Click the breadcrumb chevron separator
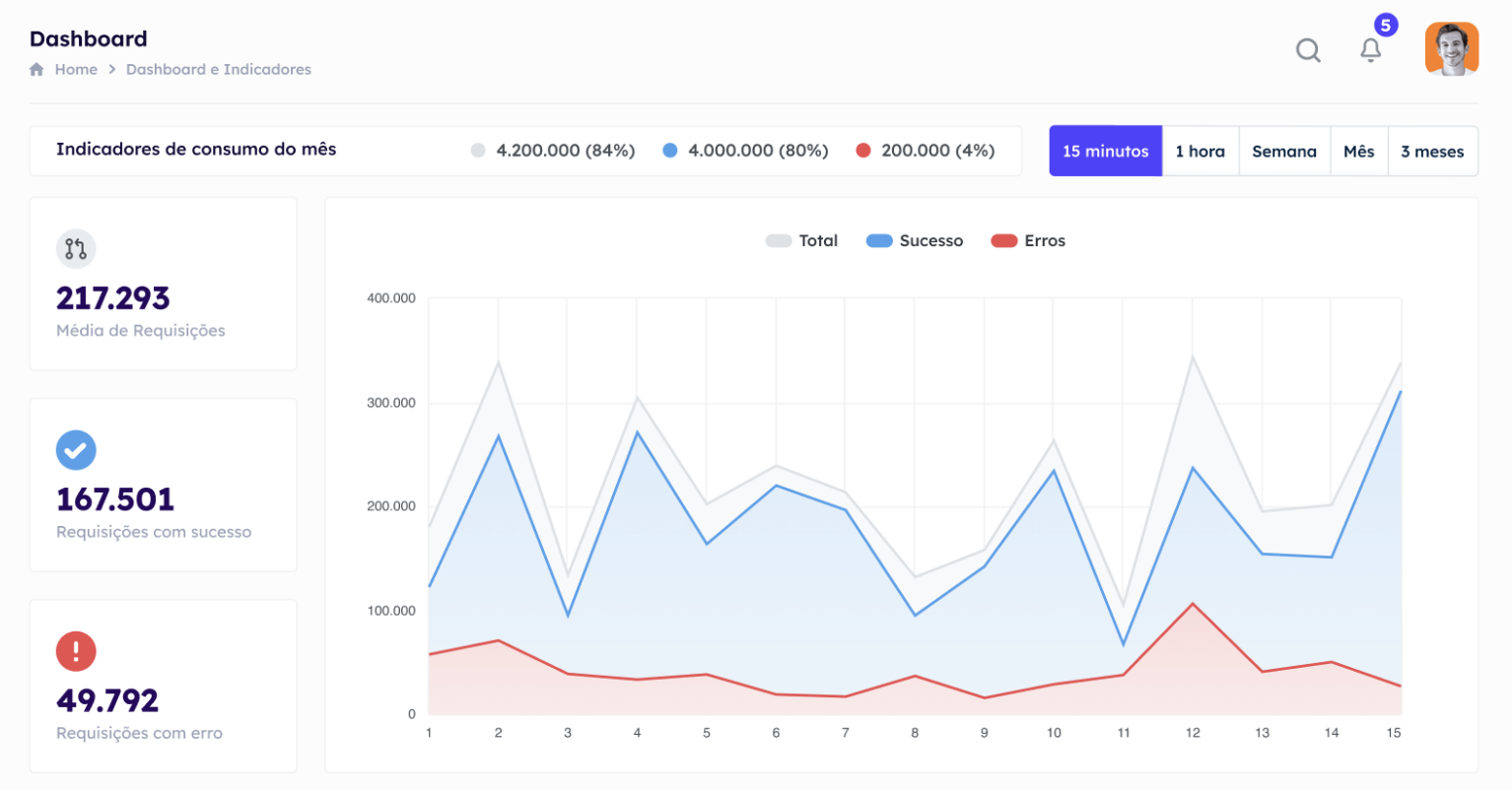 112,69
